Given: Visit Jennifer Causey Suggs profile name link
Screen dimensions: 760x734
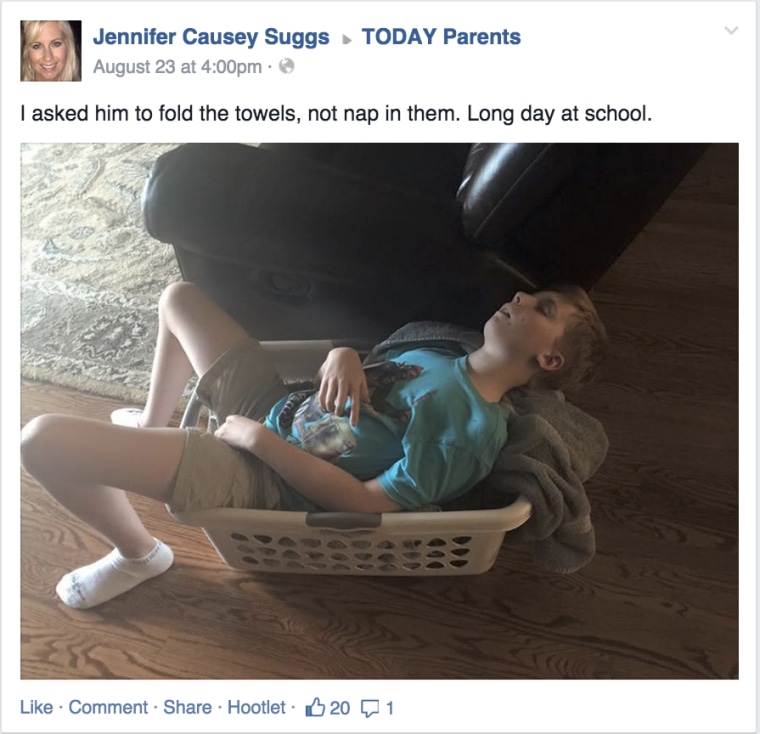Looking at the screenshot, I should tap(211, 37).
